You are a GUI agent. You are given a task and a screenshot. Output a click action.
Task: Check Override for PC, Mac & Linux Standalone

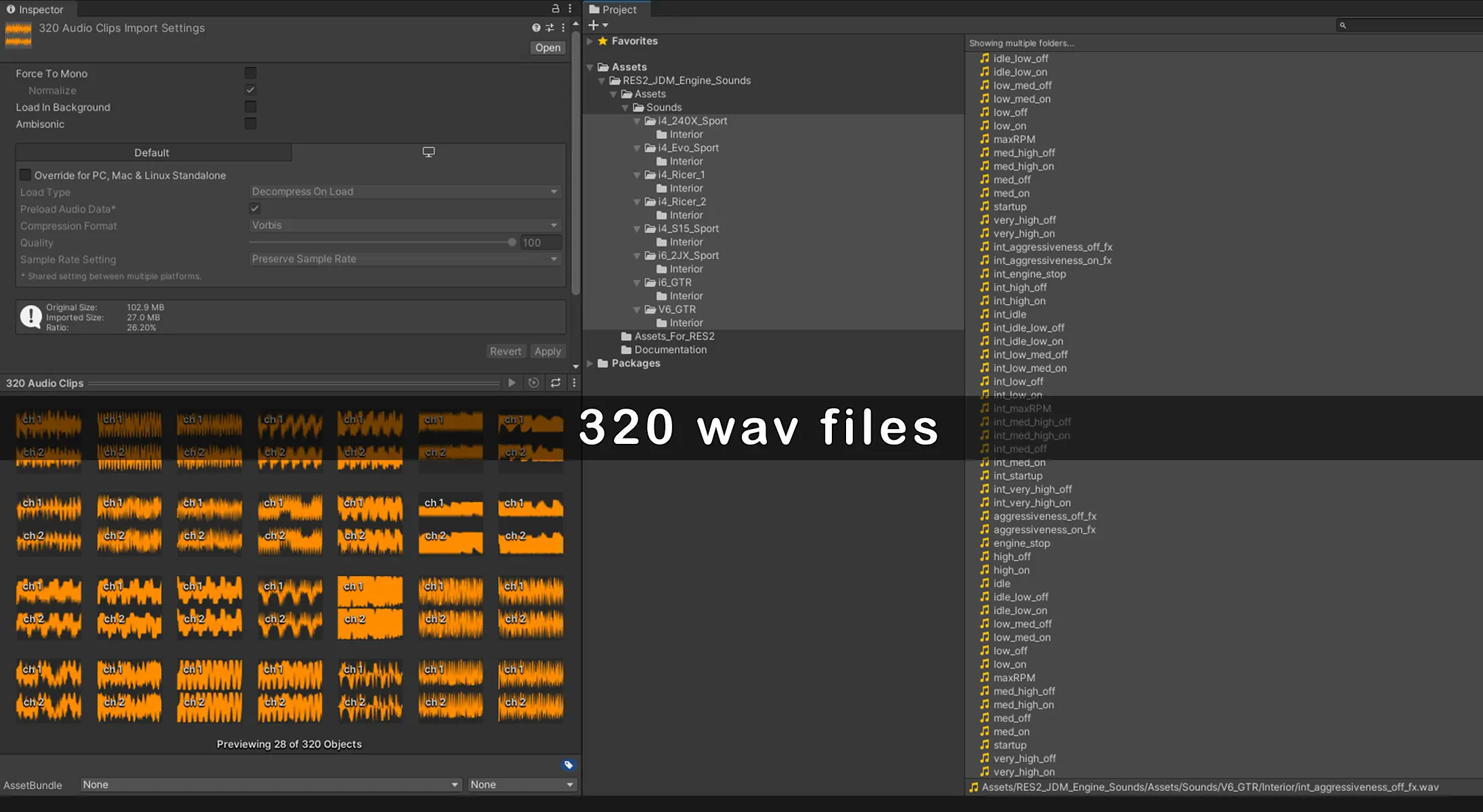(26, 175)
